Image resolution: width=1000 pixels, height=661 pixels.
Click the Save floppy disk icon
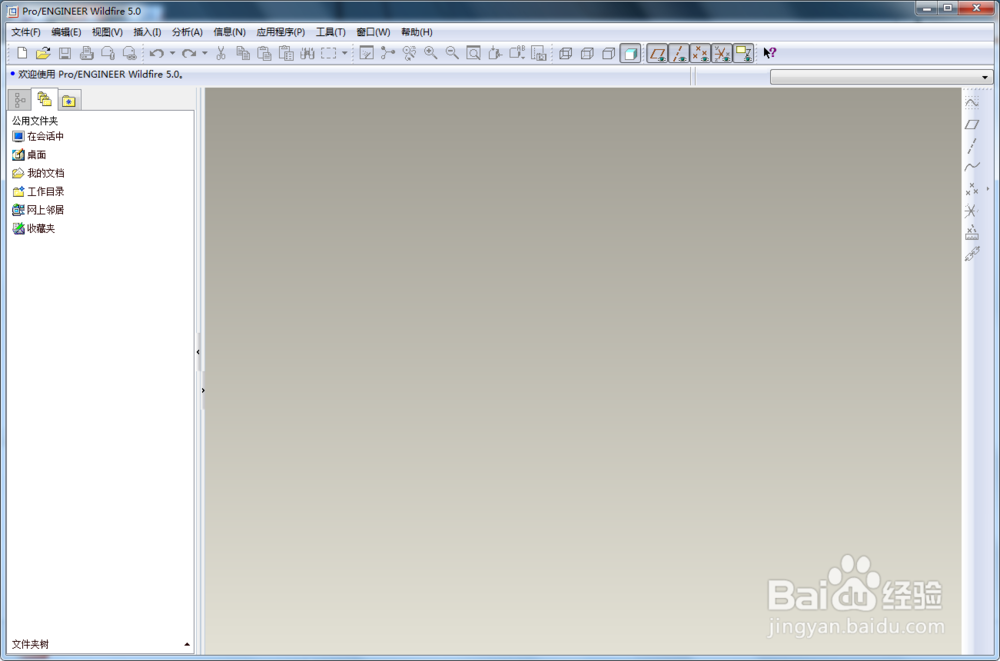coord(64,54)
